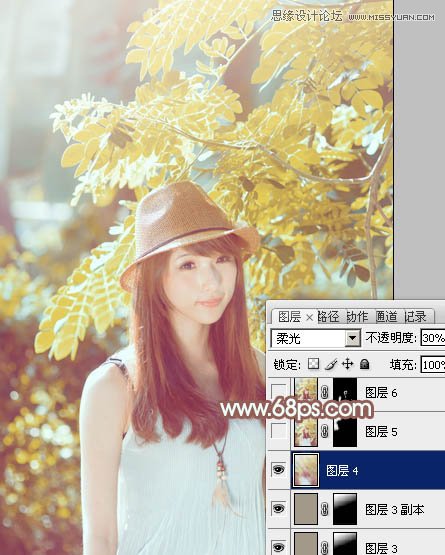
Task: Select 图层 3 color fill thumbnail
Action: pos(306,544)
